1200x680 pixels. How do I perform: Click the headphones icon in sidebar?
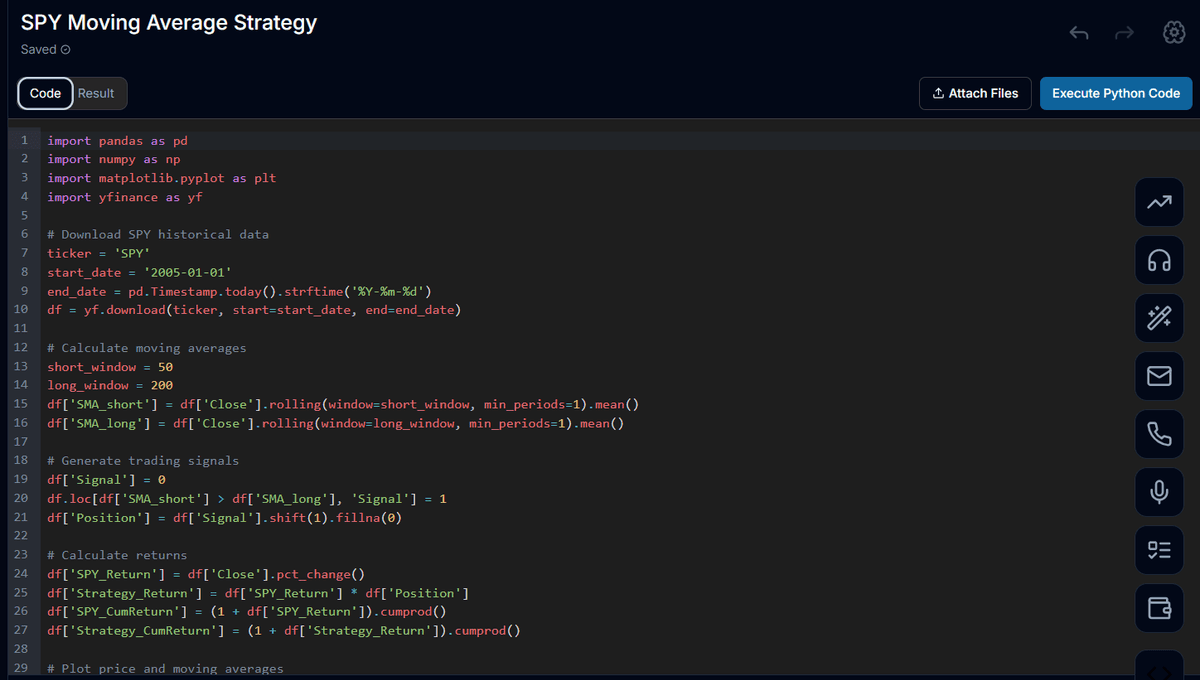point(1159,261)
